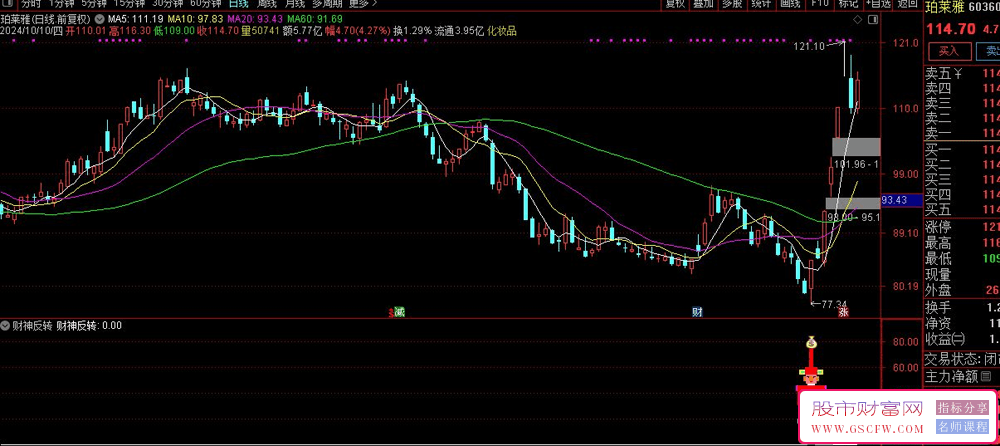Image resolution: width=1000 pixels, height=446 pixels.
Task: Click the 卖一 order book row
Action: [x=962, y=133]
